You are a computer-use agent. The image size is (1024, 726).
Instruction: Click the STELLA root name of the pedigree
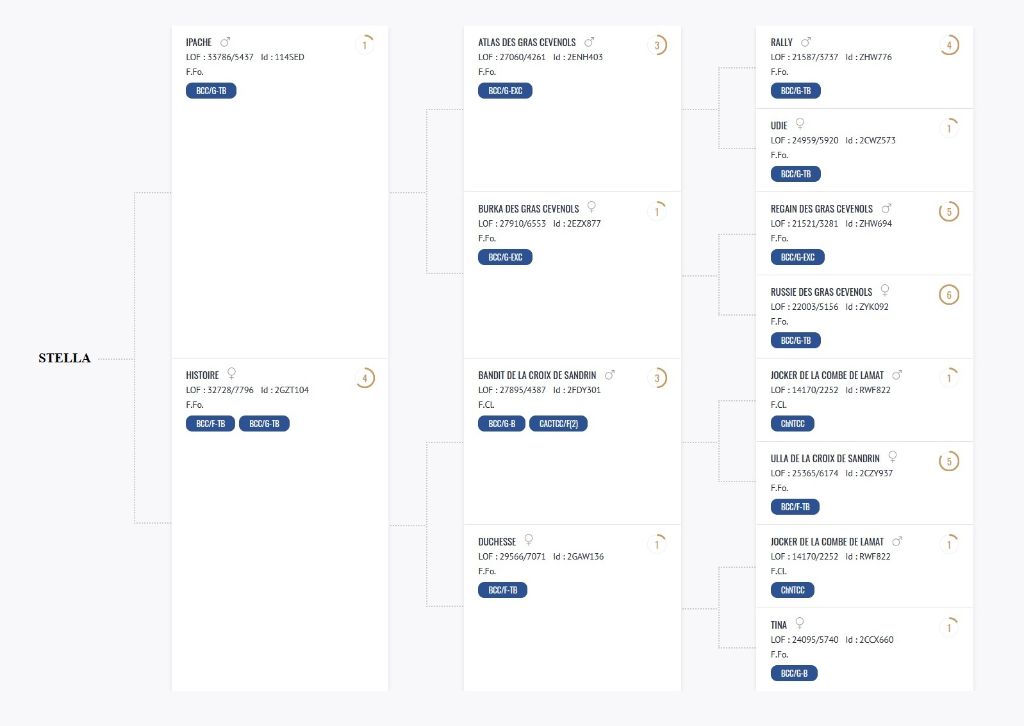[x=65, y=358]
